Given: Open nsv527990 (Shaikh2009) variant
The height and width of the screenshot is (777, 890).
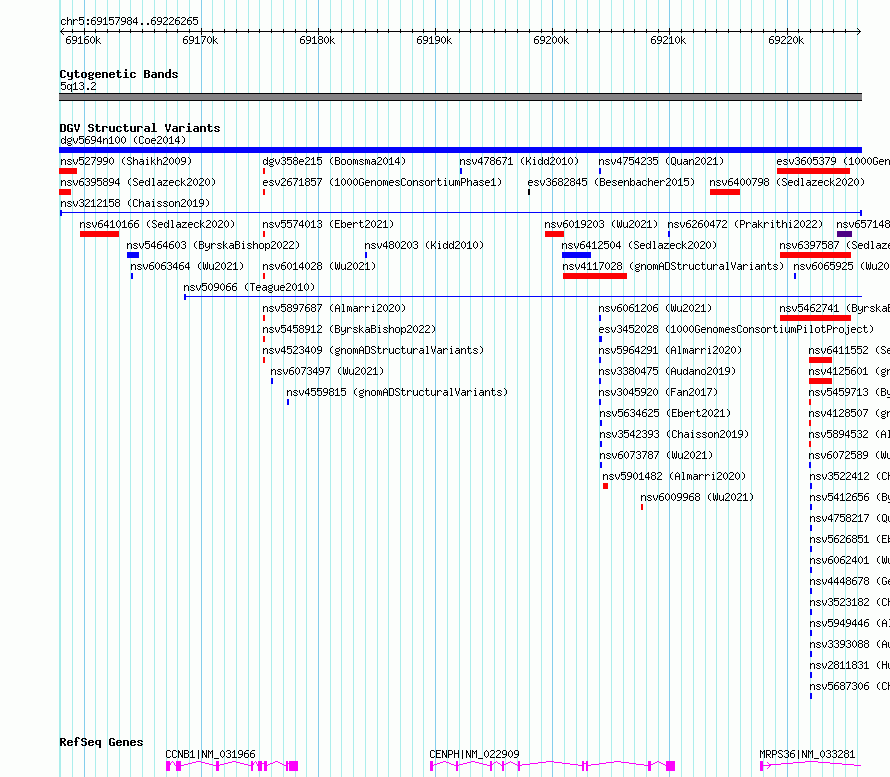Looking at the screenshot, I should (x=126, y=161).
